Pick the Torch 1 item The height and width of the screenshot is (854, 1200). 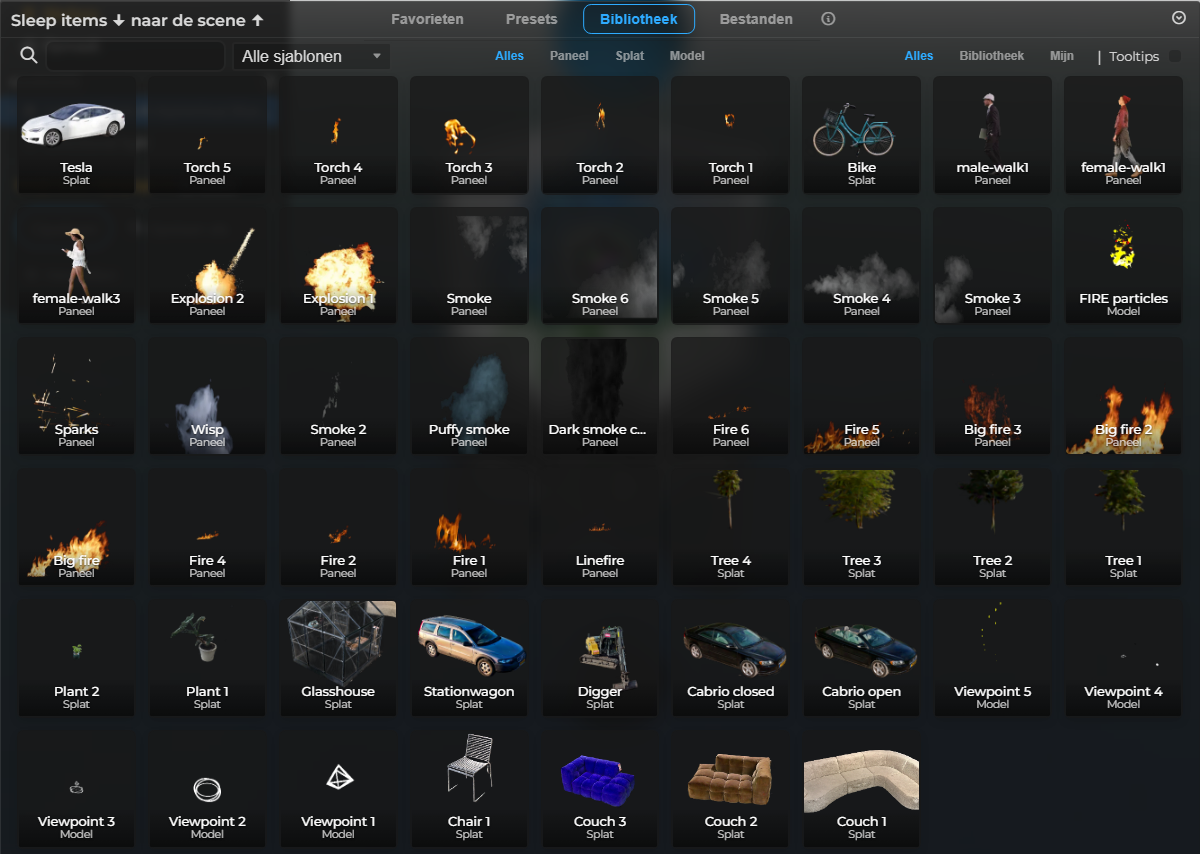click(731, 134)
